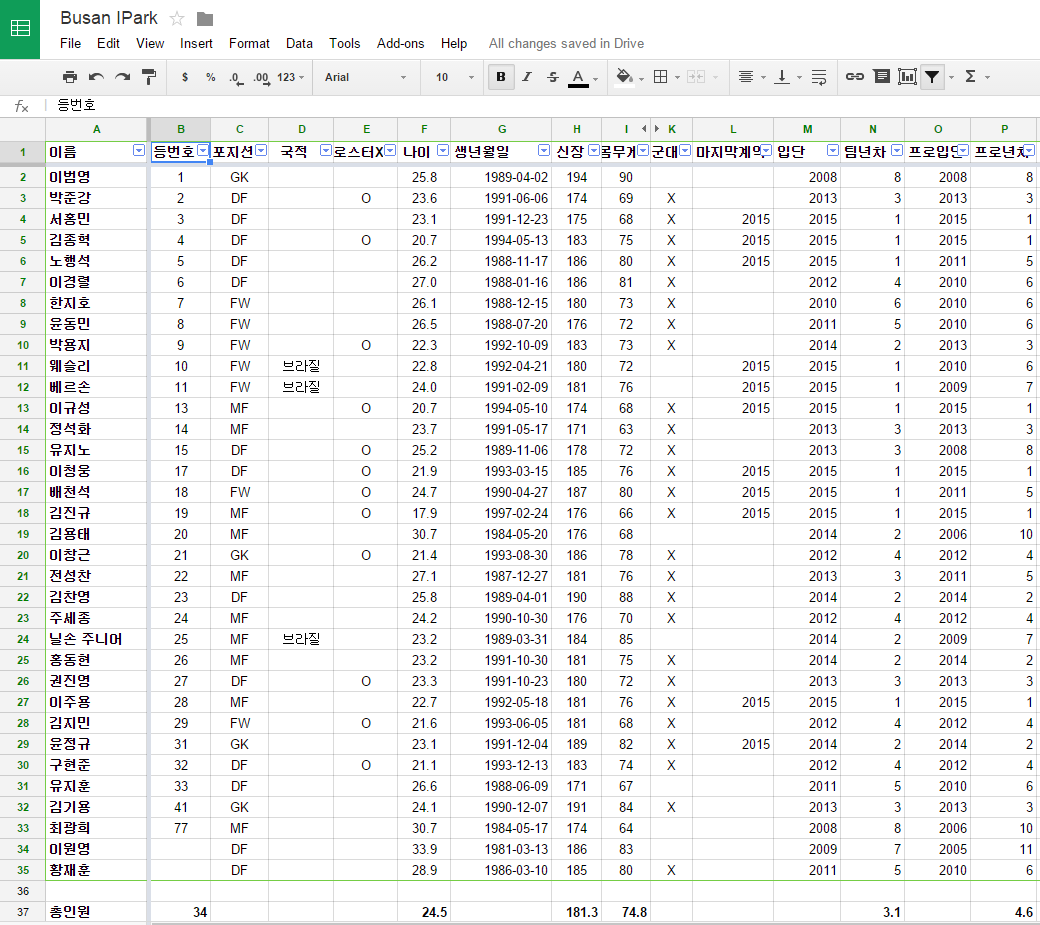Image resolution: width=1040 pixels, height=925 pixels.
Task: Open the fill color bucket tool
Action: (x=625, y=77)
